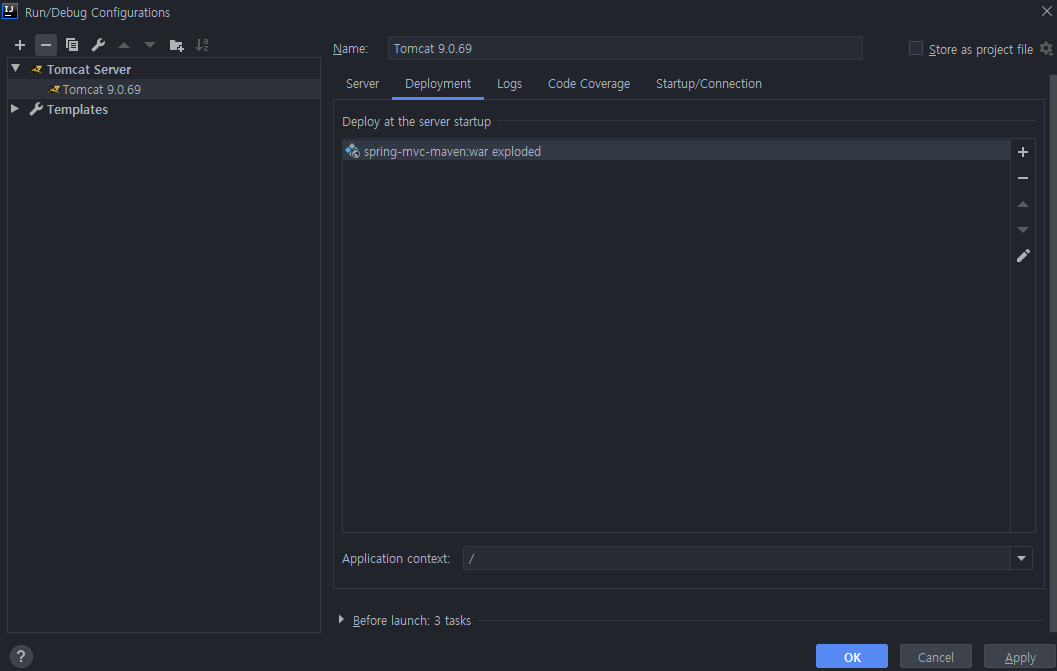1057x671 pixels.
Task: Move the configuration up in the left toolbar
Action: 124,45
